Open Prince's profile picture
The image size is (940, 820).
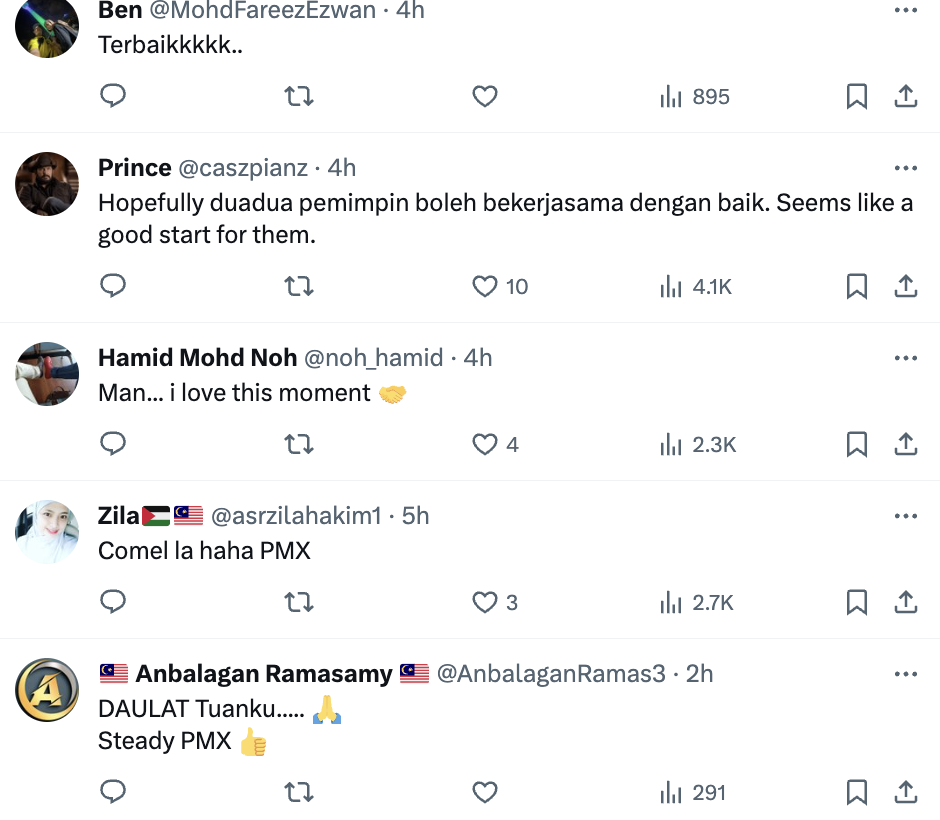(46, 184)
